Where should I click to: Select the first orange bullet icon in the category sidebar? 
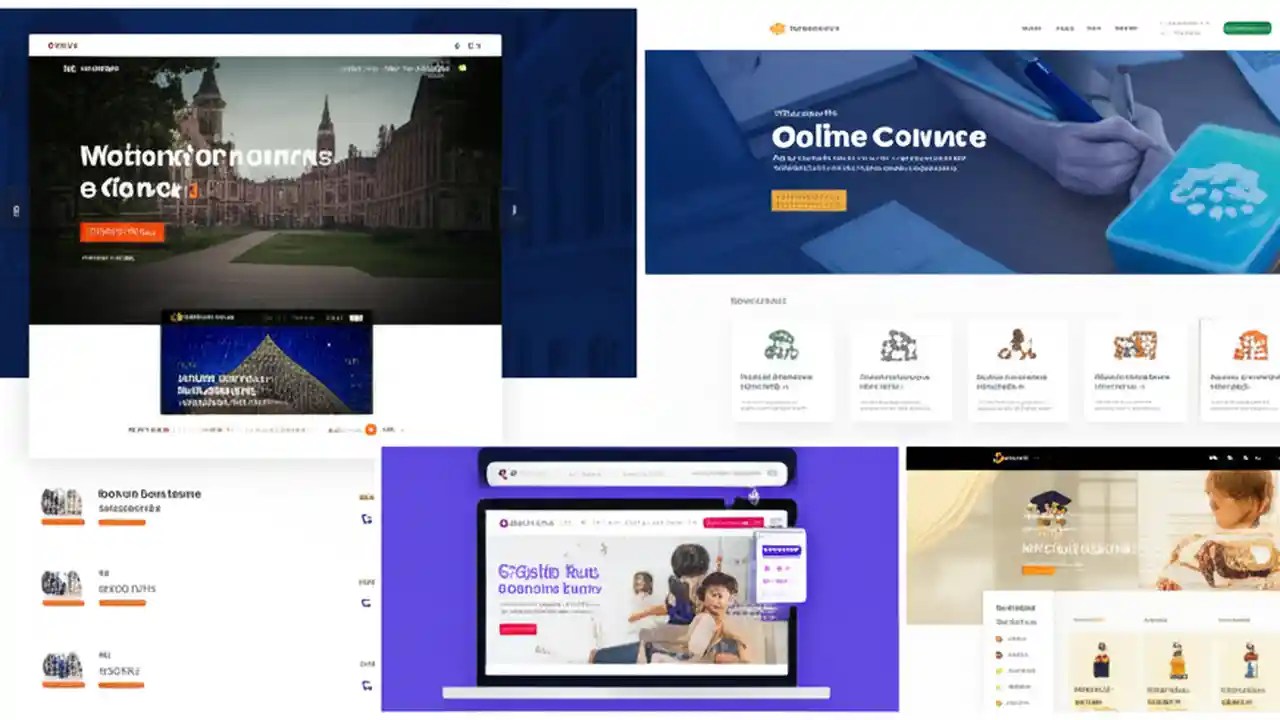[997, 639]
